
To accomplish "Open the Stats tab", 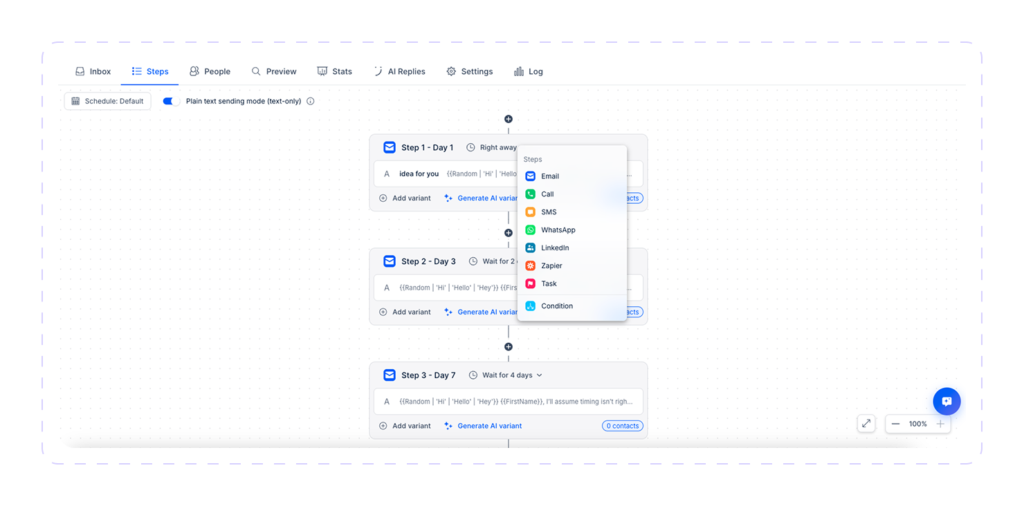I will coord(334,71).
